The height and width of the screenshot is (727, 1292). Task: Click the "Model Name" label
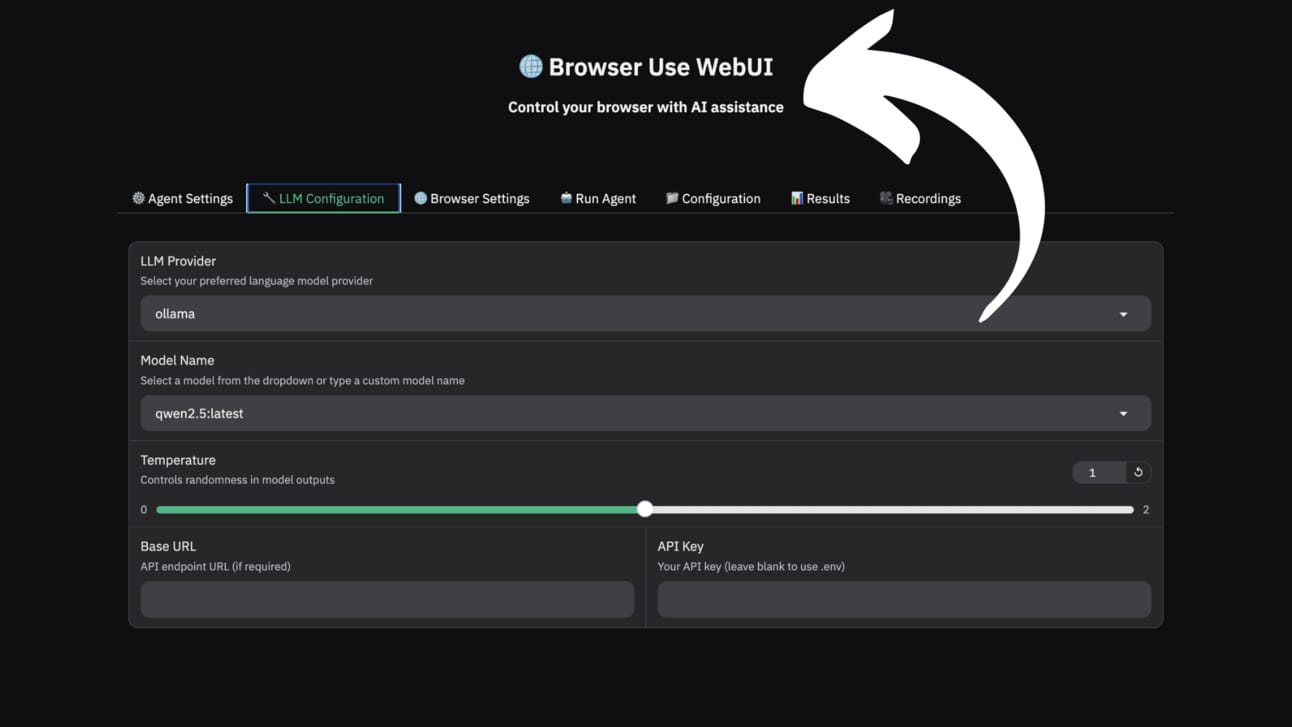[177, 360]
